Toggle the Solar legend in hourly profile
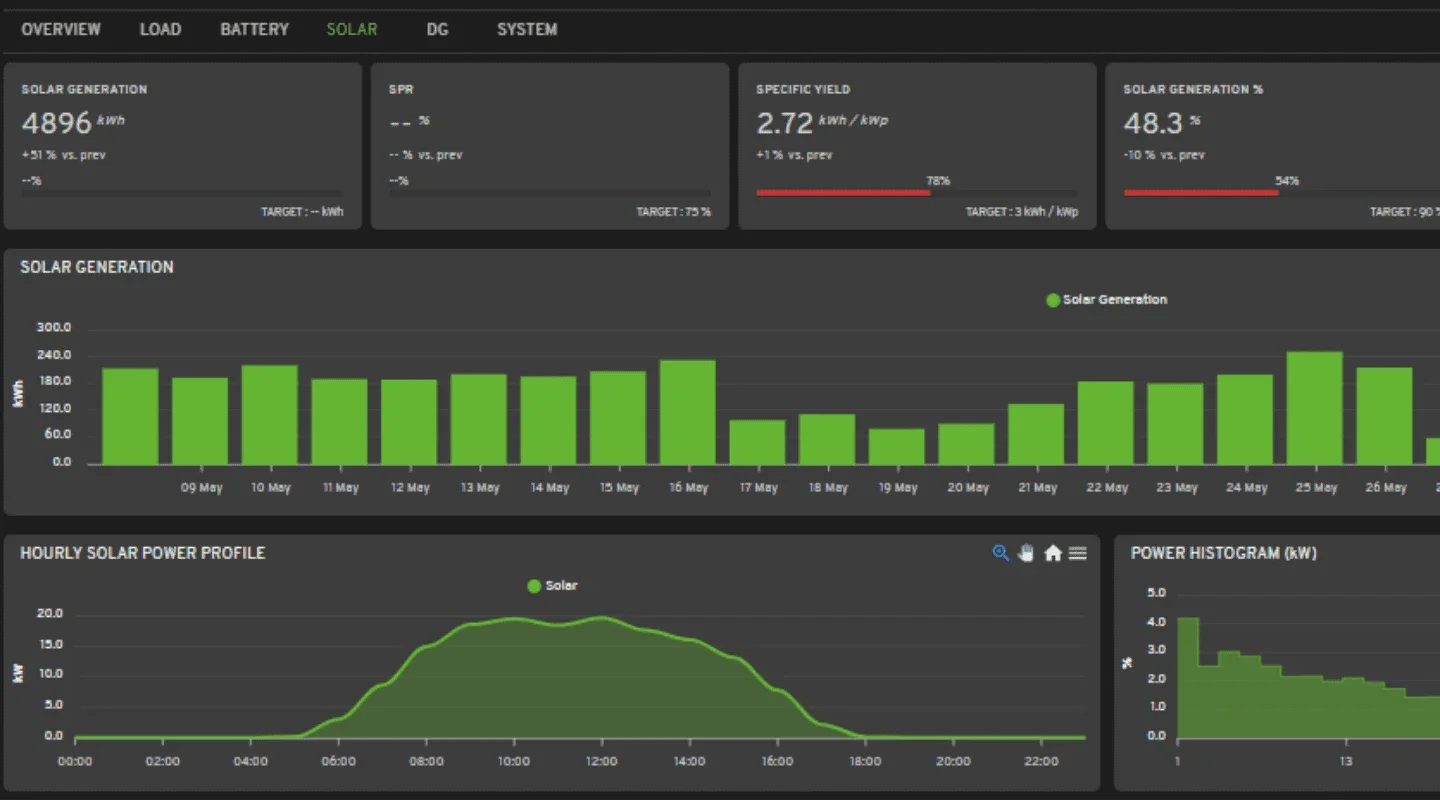This screenshot has width=1440, height=800. 552,586
